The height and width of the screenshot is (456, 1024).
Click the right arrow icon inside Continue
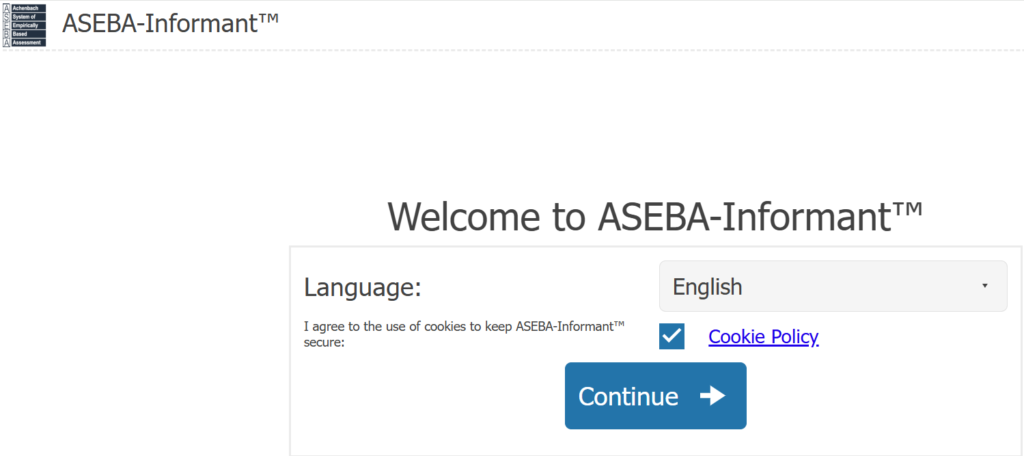[712, 396]
